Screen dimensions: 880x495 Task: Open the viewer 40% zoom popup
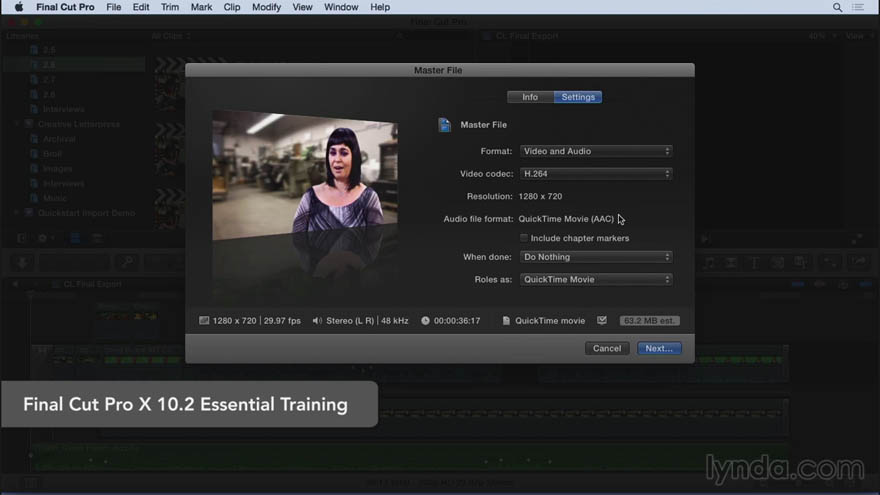click(x=823, y=36)
